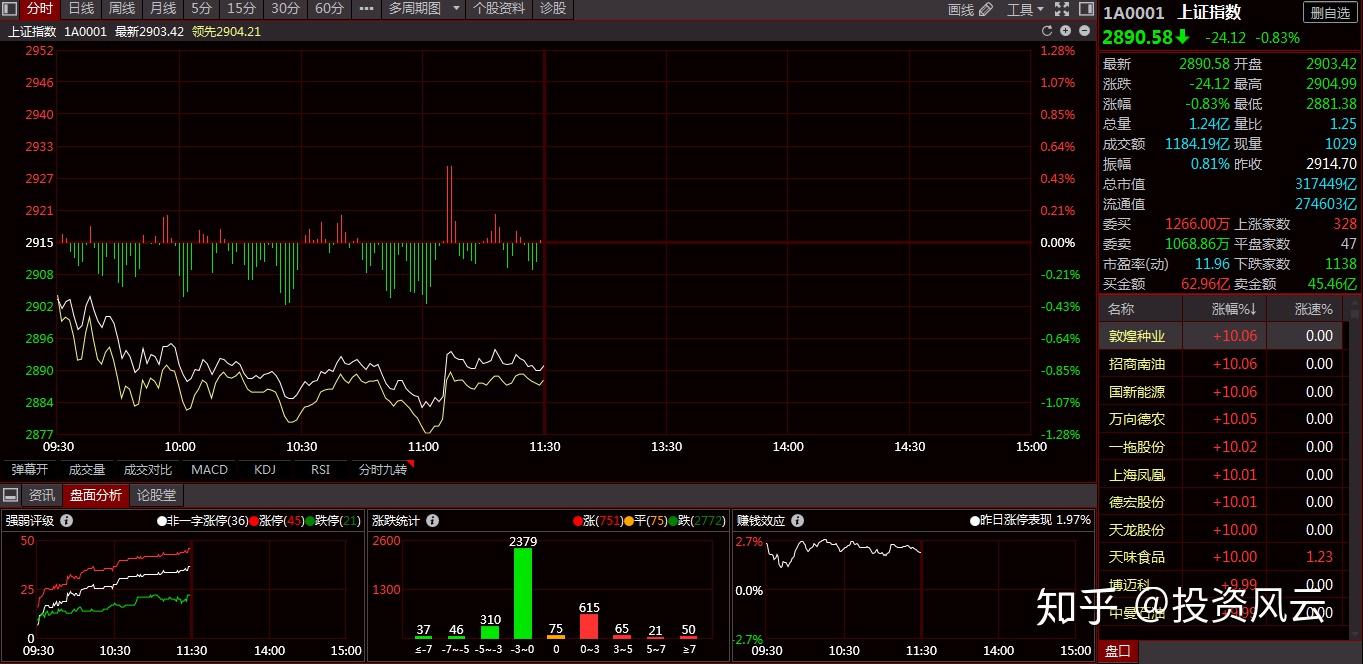This screenshot has width=1363, height=664.
Task: Select 招商南油 in the stock list
Action: pyautogui.click(x=1137, y=364)
